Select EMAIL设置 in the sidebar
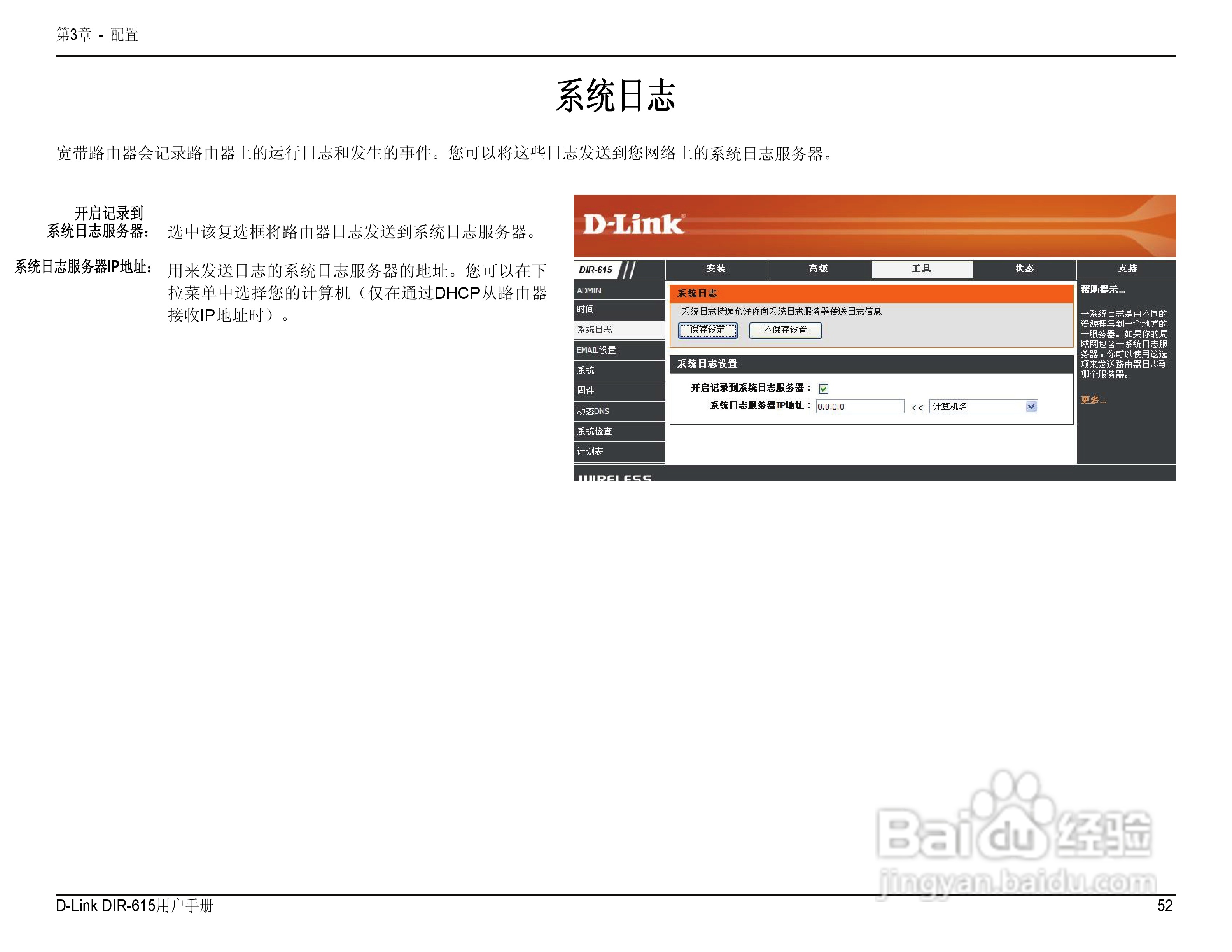Screen dimensions: 1232x952 (596, 350)
